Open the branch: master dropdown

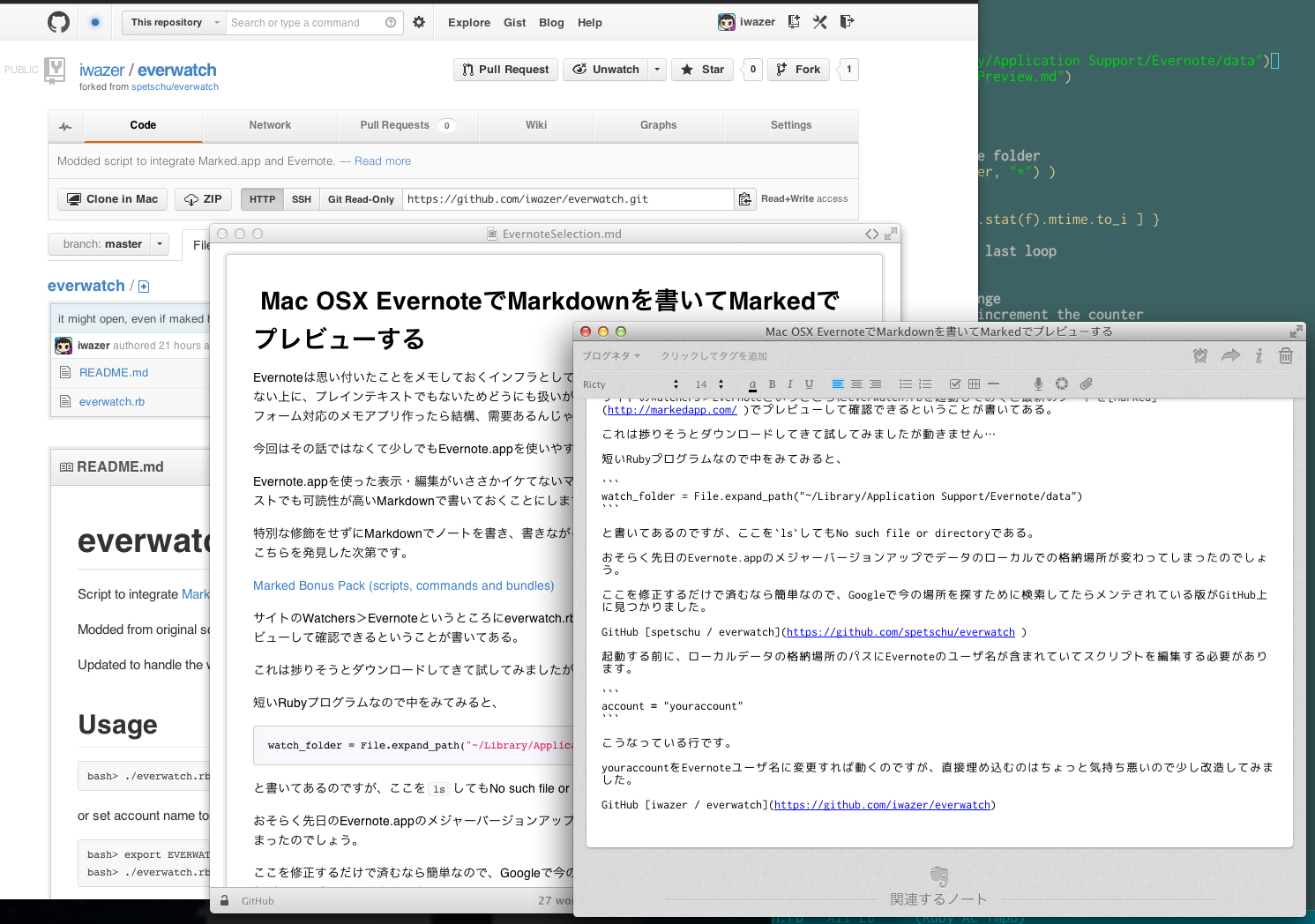(x=108, y=244)
